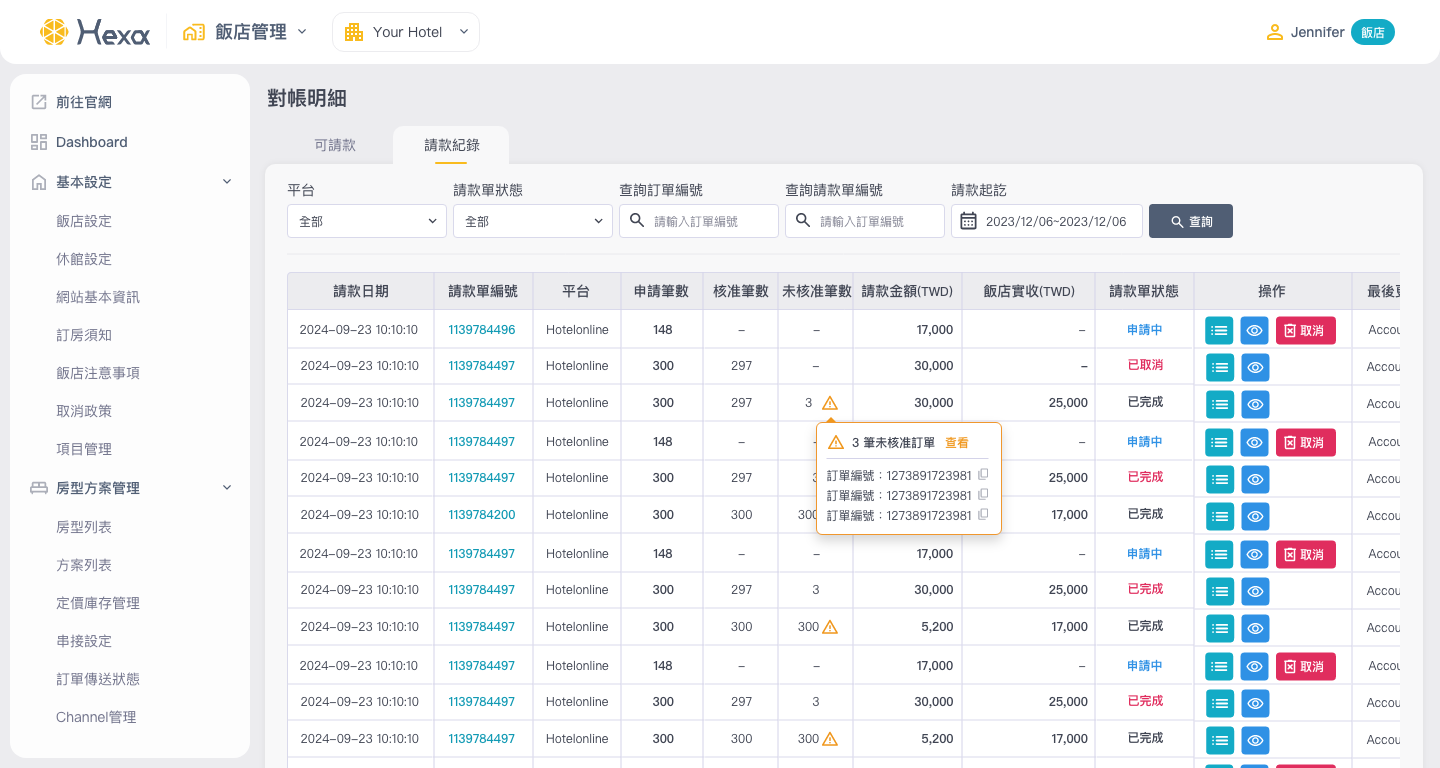Open the 請款單狀態 status dropdown
This screenshot has width=1440, height=768.
click(x=532, y=221)
